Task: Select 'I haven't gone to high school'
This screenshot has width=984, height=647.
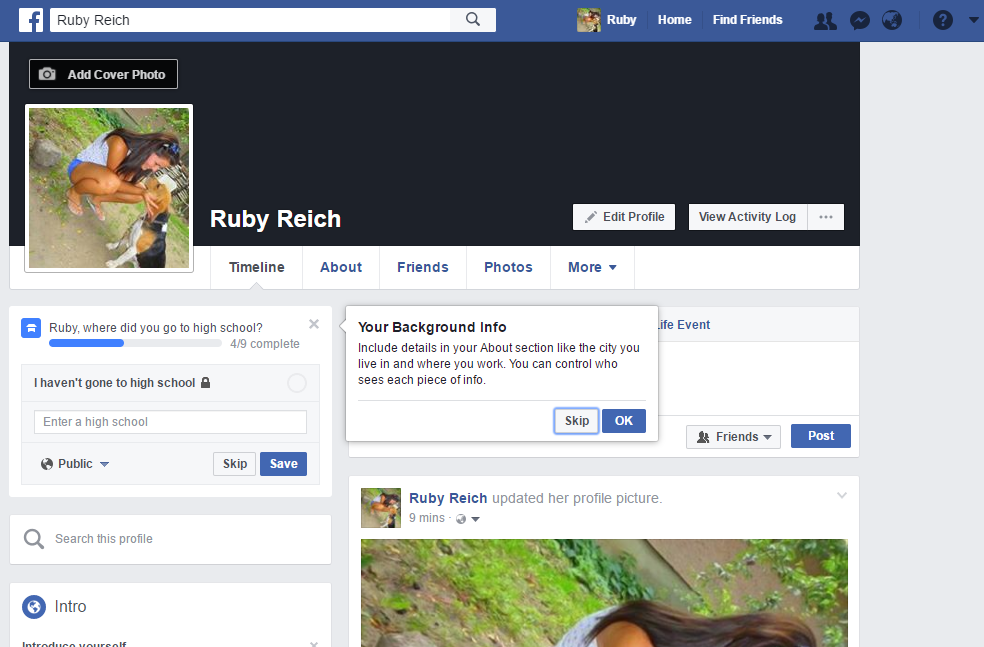Action: click(x=297, y=383)
